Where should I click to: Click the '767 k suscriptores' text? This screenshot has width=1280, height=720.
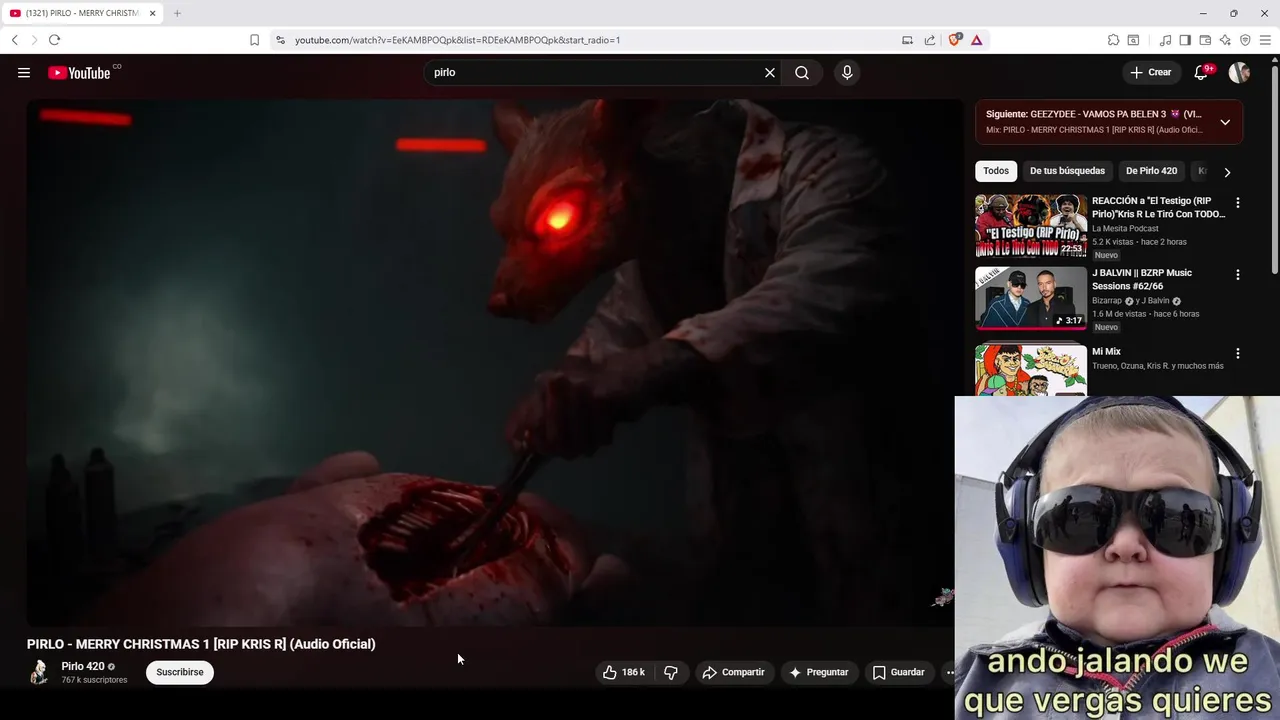coord(94,680)
